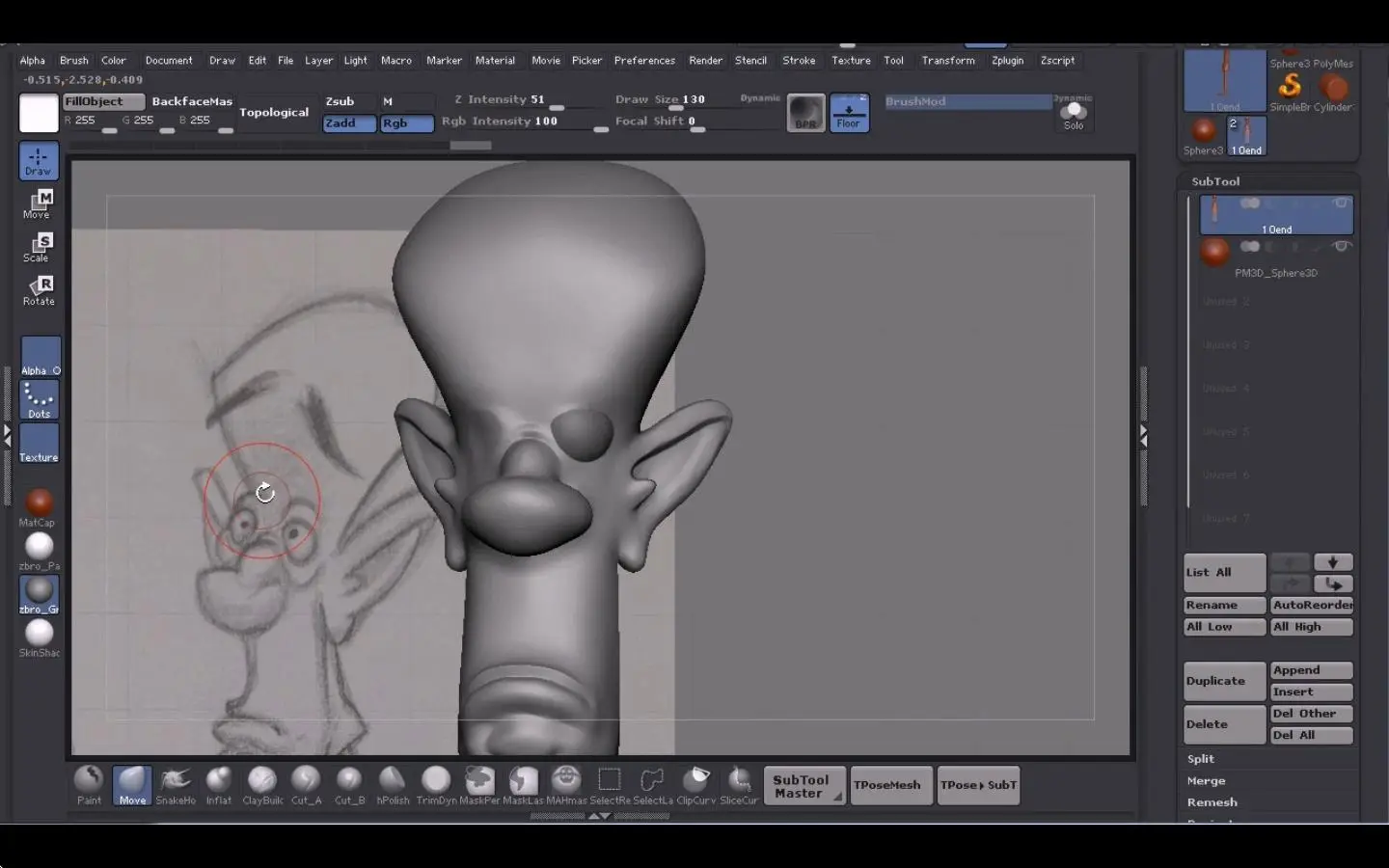Click the BPR render button
Screen dimensions: 1389x868
[x=806, y=113]
